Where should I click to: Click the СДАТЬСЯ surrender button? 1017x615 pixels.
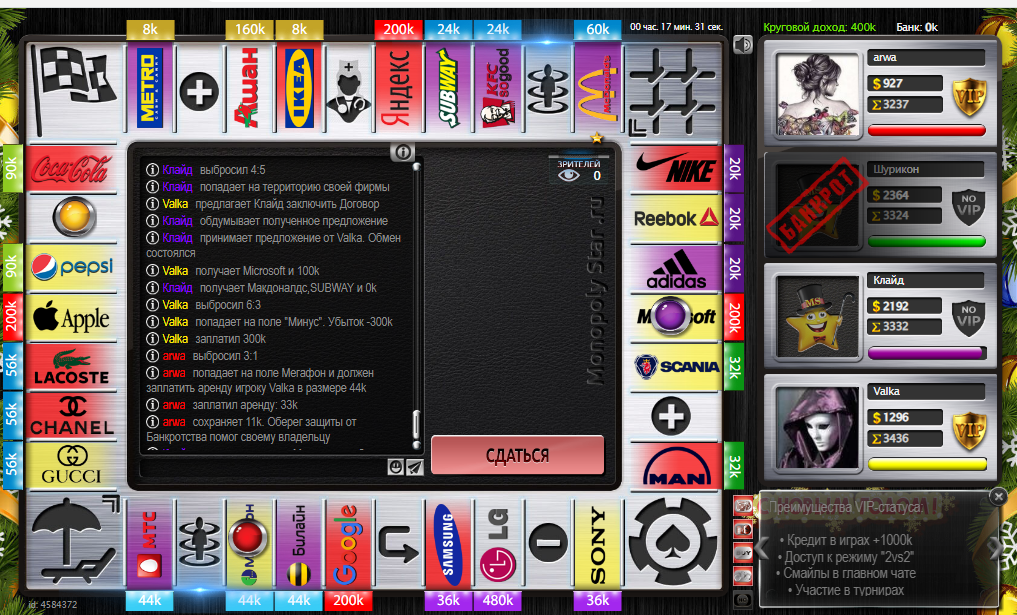pyautogui.click(x=518, y=455)
